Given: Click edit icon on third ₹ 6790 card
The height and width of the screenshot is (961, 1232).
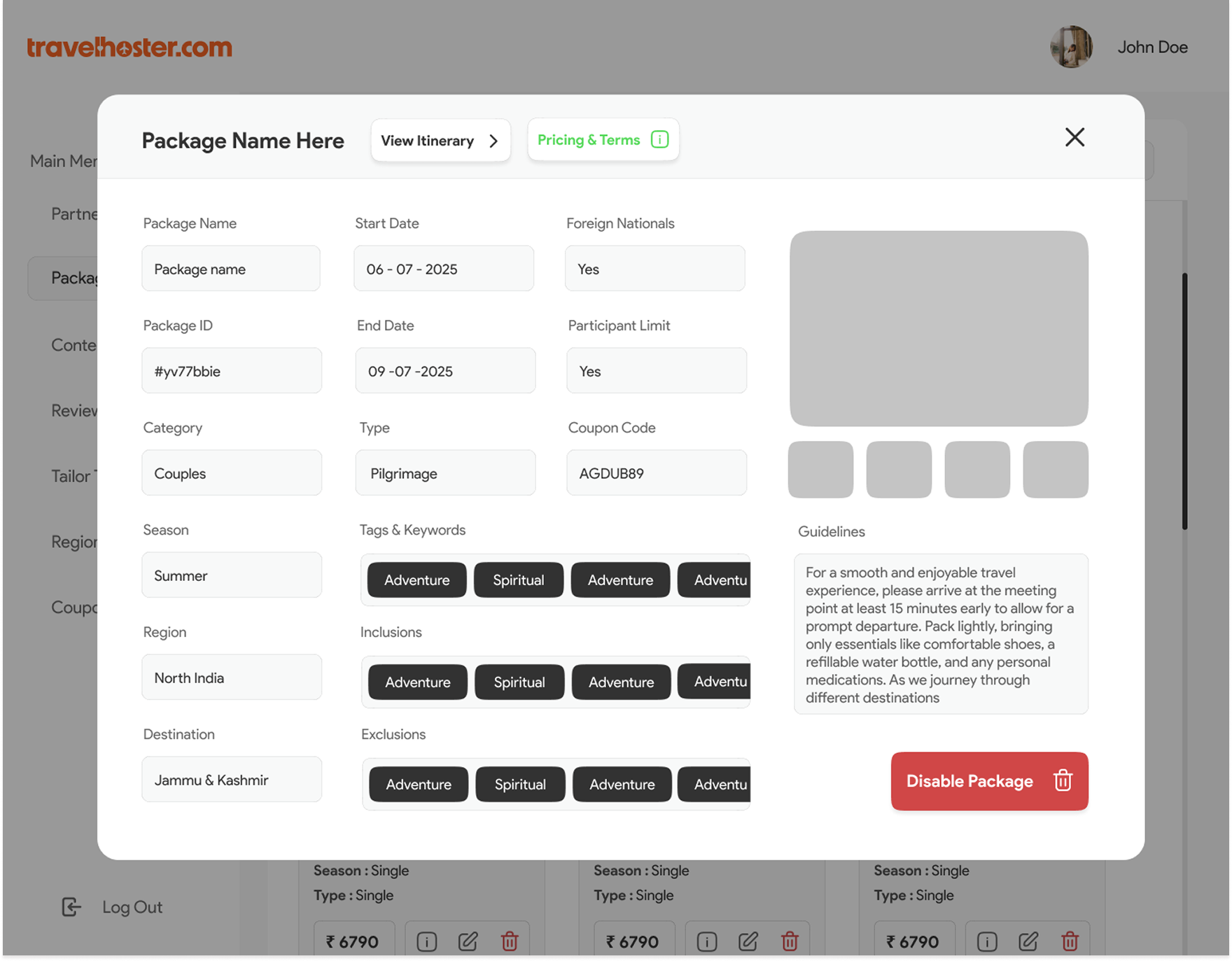Looking at the screenshot, I should coord(1028,942).
